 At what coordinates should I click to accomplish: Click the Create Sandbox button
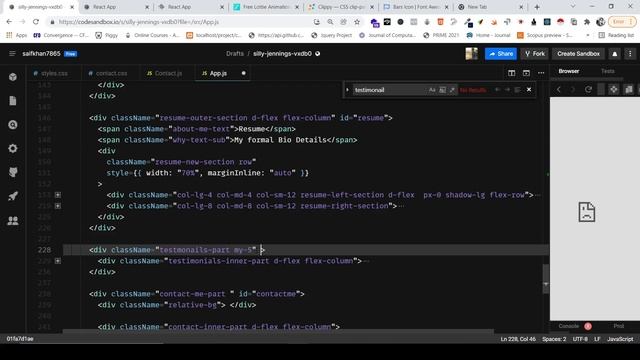pyautogui.click(x=578, y=54)
